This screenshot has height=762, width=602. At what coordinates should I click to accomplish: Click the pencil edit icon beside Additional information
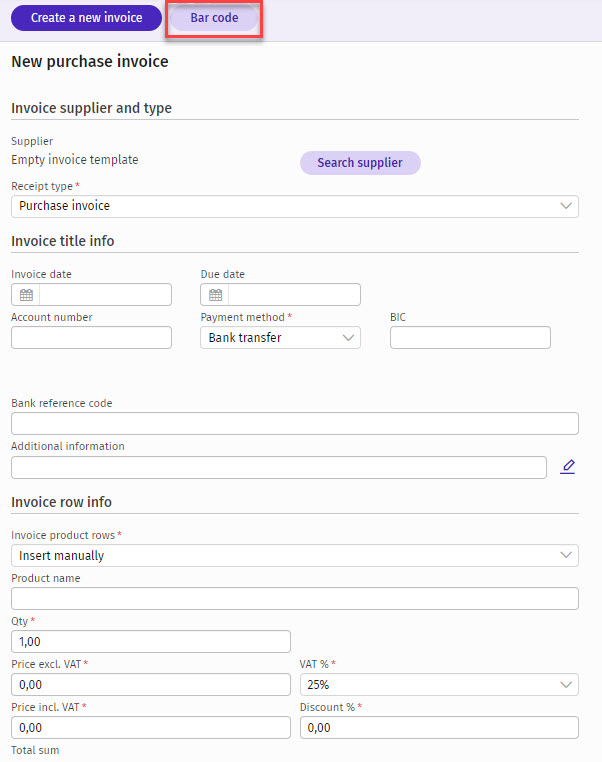(568, 467)
